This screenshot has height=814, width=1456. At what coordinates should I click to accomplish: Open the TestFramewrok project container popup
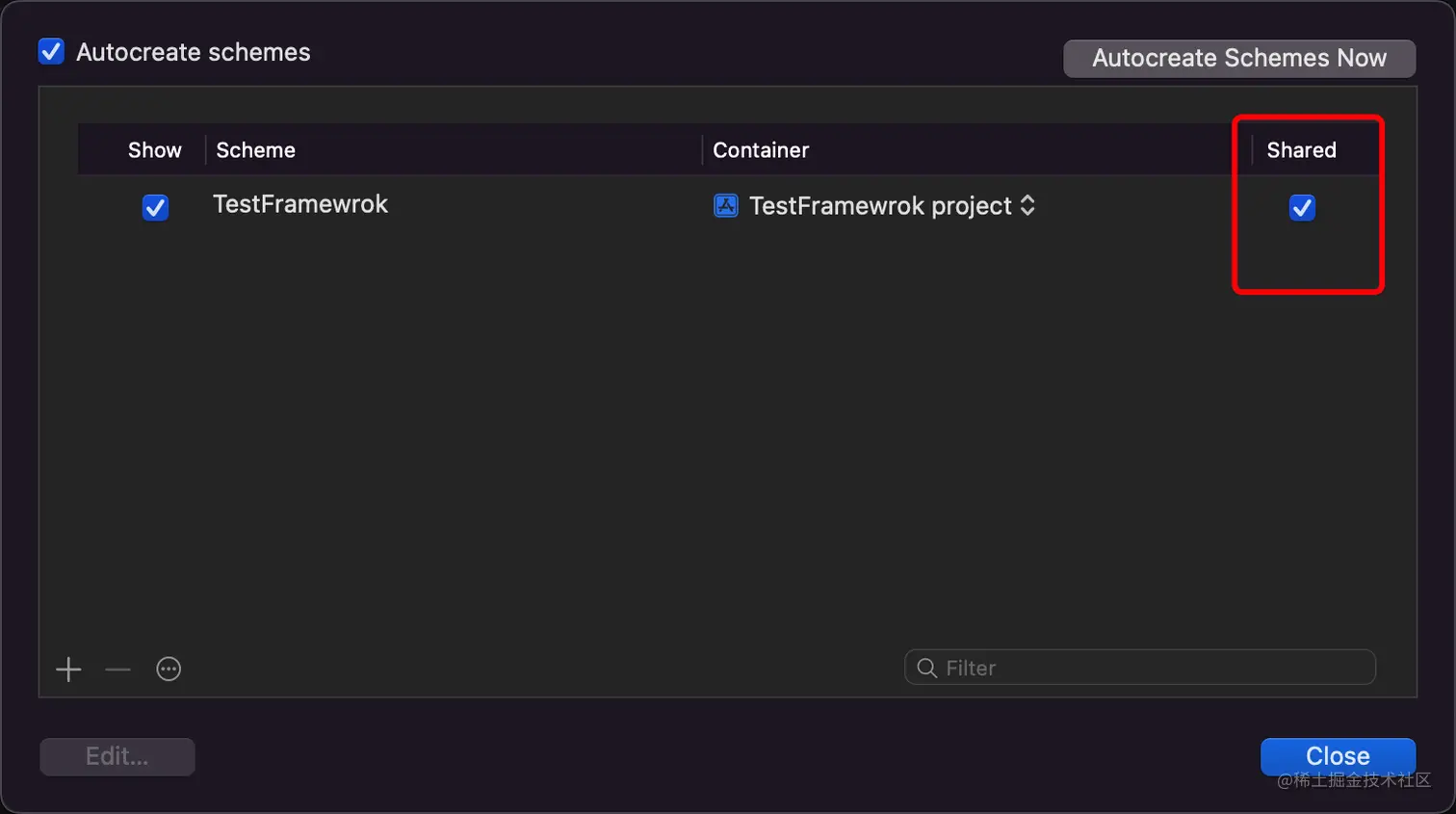coord(880,206)
